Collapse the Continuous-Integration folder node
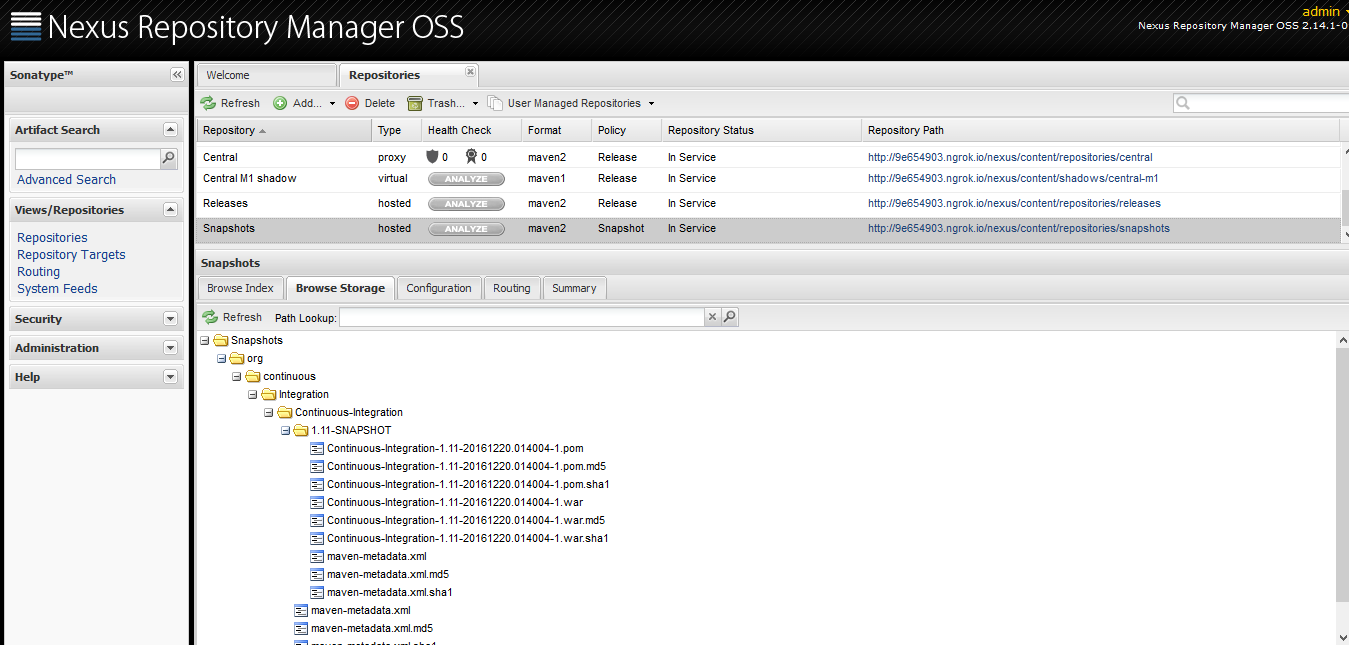The image size is (1349, 645). pos(269,413)
